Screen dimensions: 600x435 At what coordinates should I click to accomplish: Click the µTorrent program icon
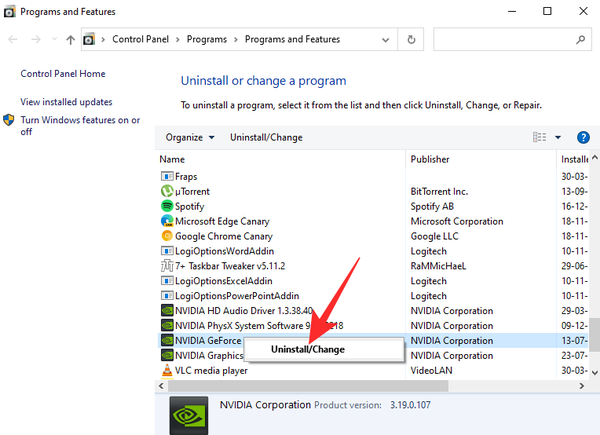[167, 191]
